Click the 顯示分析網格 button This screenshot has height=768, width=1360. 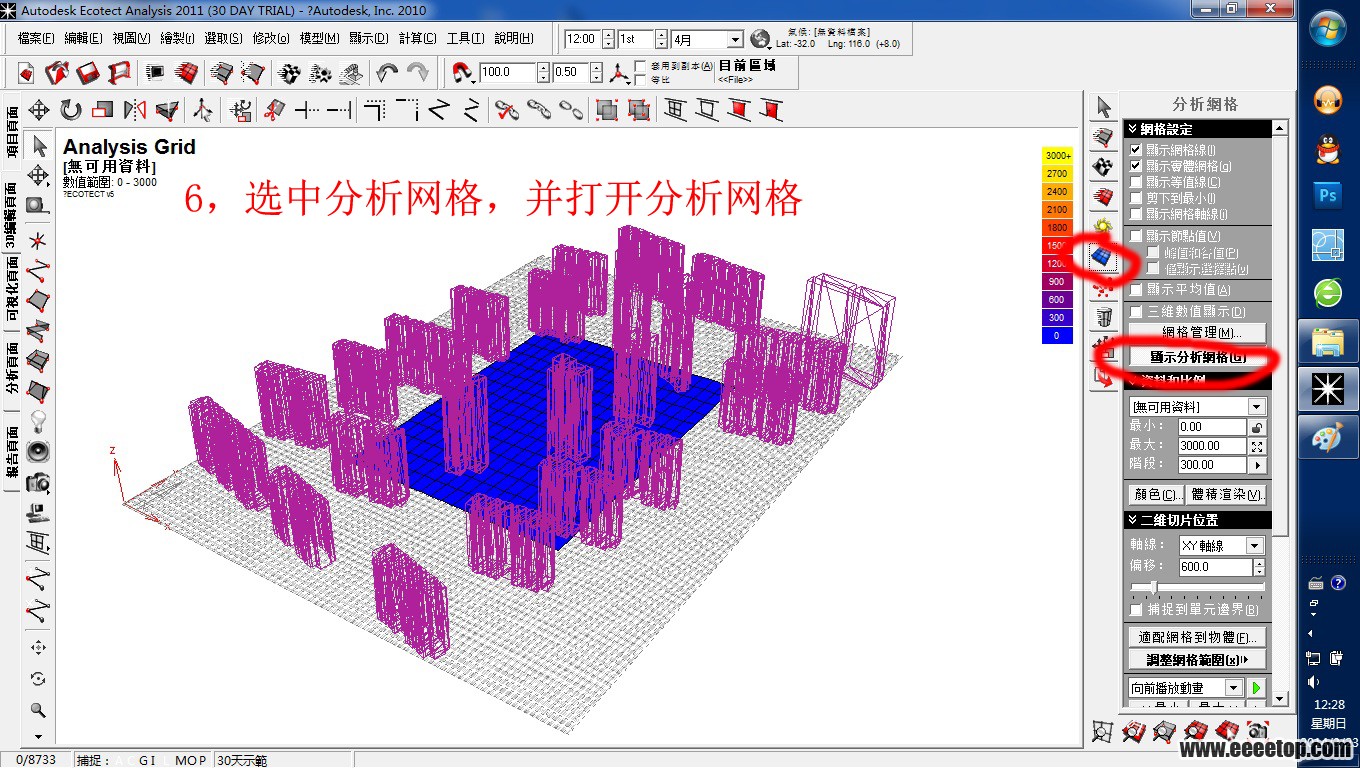[x=1197, y=357]
